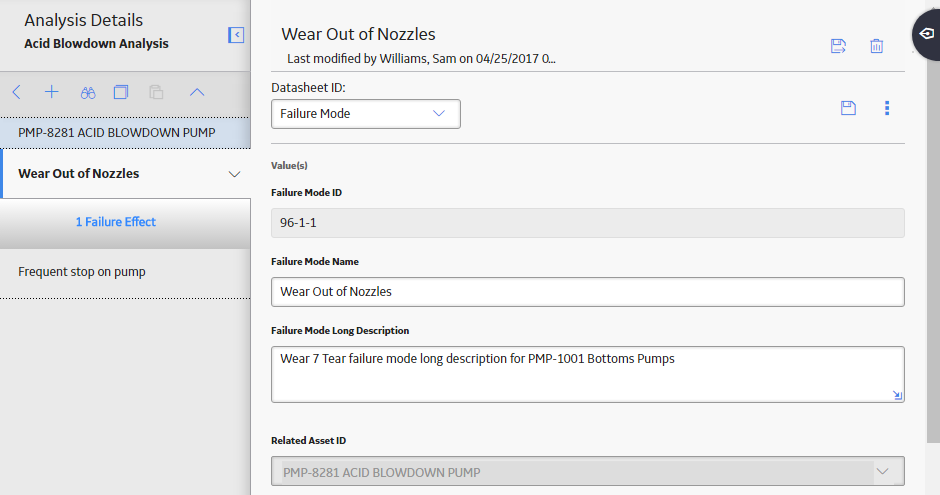940x495 pixels.
Task: Open the round icon at top right edge
Action: pyautogui.click(x=927, y=34)
